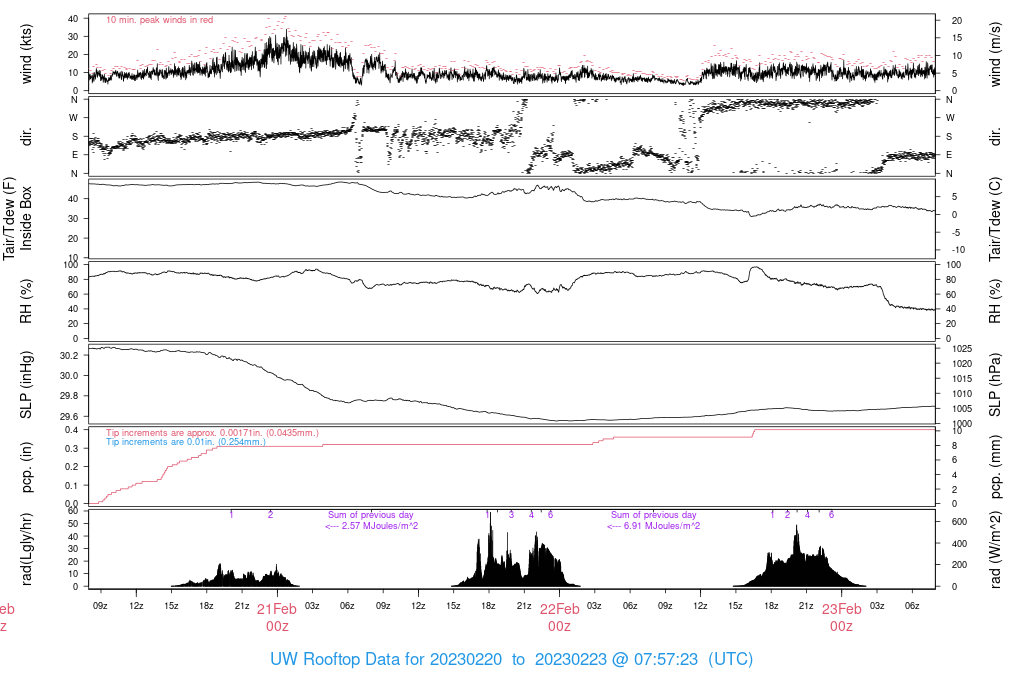1024x700 pixels.
Task: Select the "23Feb" date label
Action: (842, 609)
